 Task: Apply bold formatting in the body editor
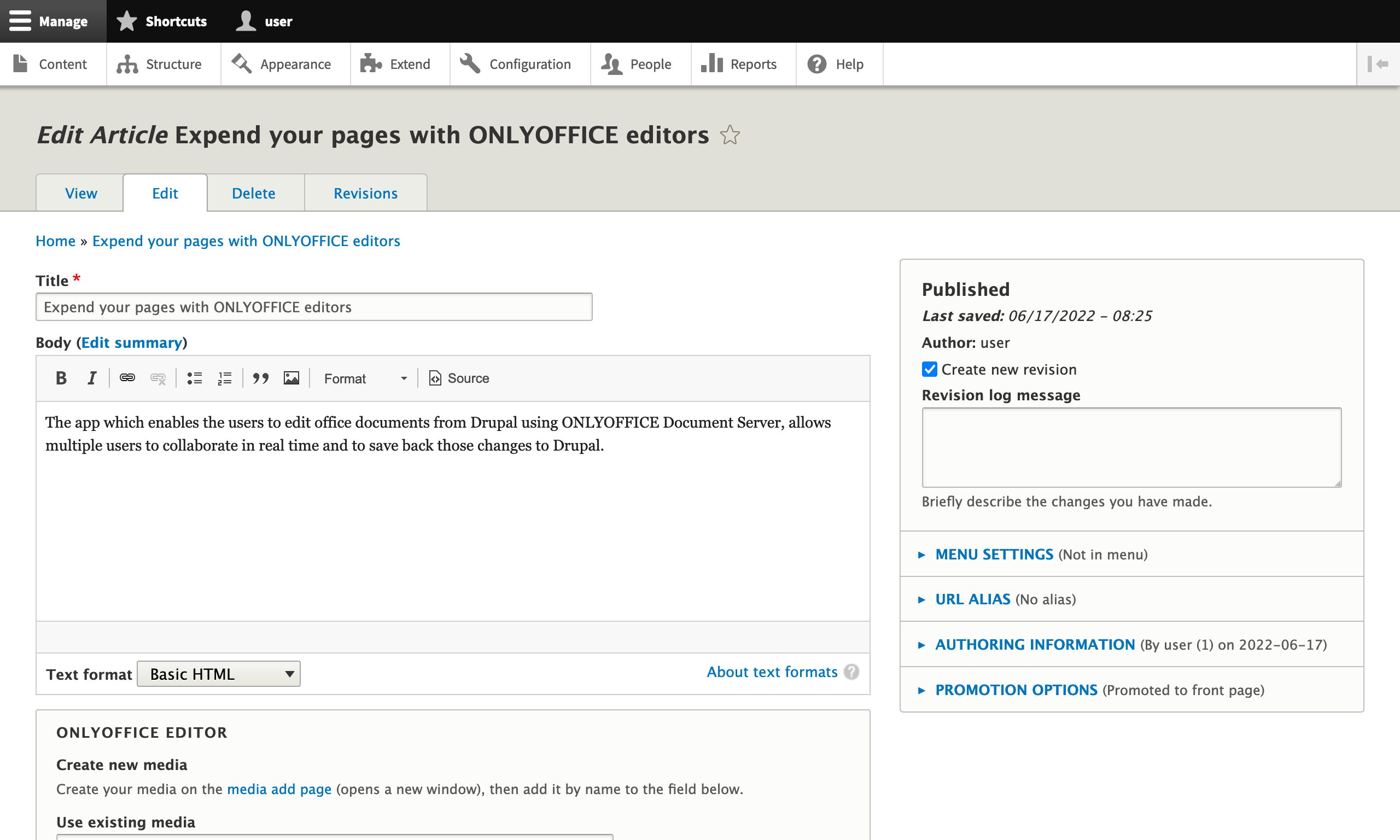61,378
